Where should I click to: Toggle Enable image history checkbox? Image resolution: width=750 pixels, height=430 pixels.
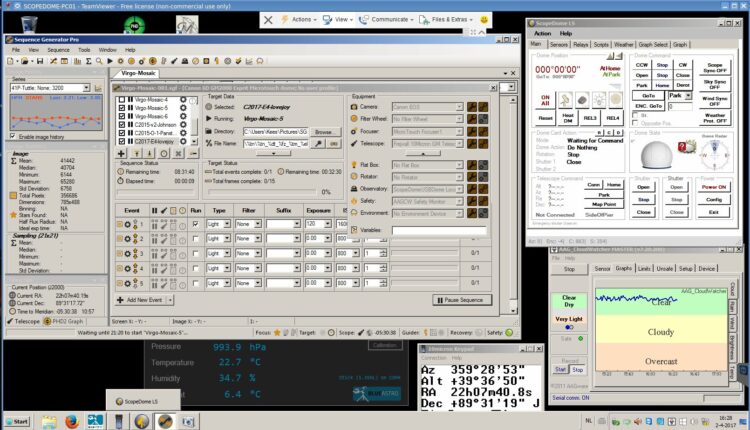12,136
